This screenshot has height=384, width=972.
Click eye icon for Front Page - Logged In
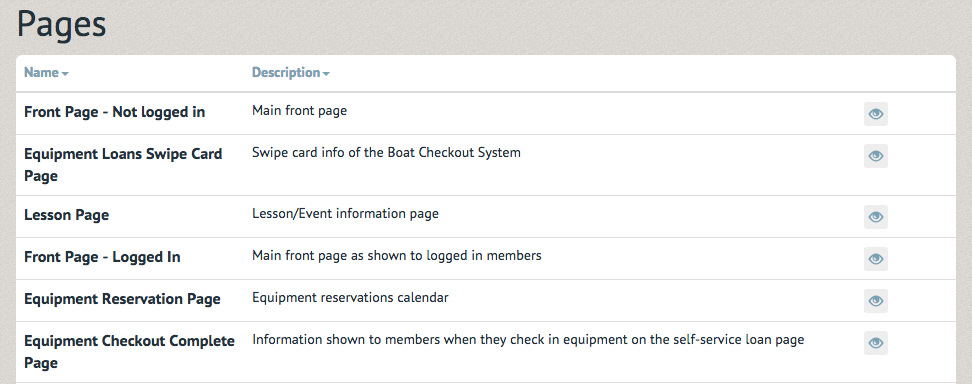(x=875, y=259)
